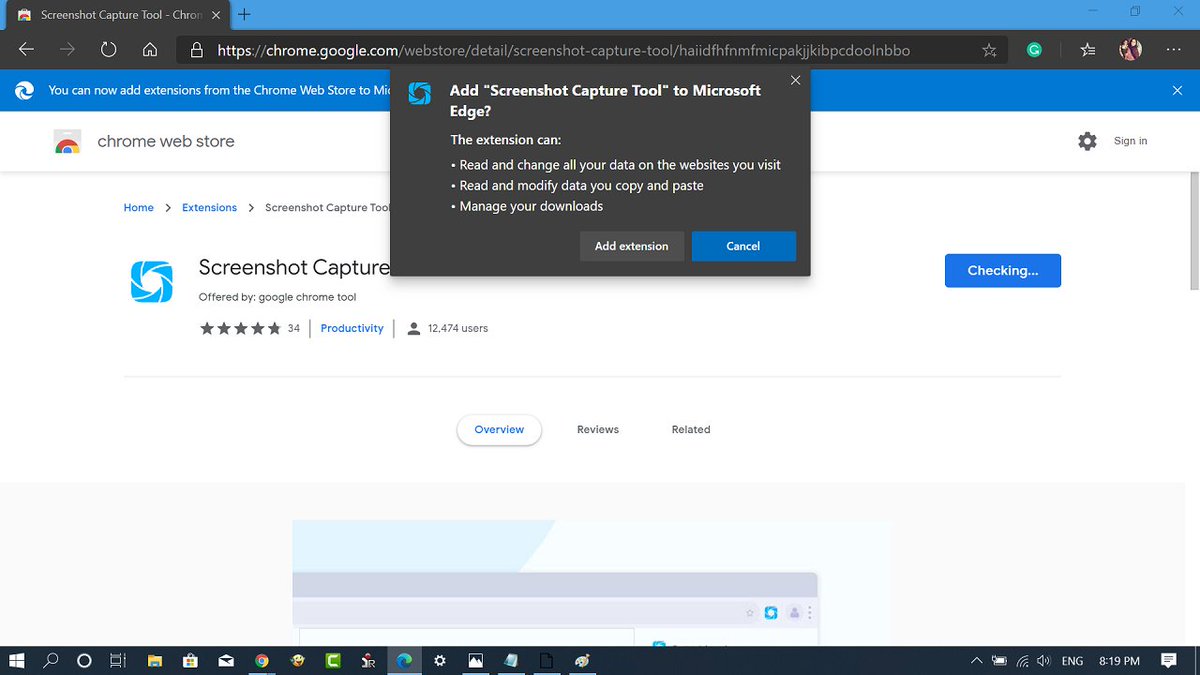Open the web store settings gear

coord(1087,141)
